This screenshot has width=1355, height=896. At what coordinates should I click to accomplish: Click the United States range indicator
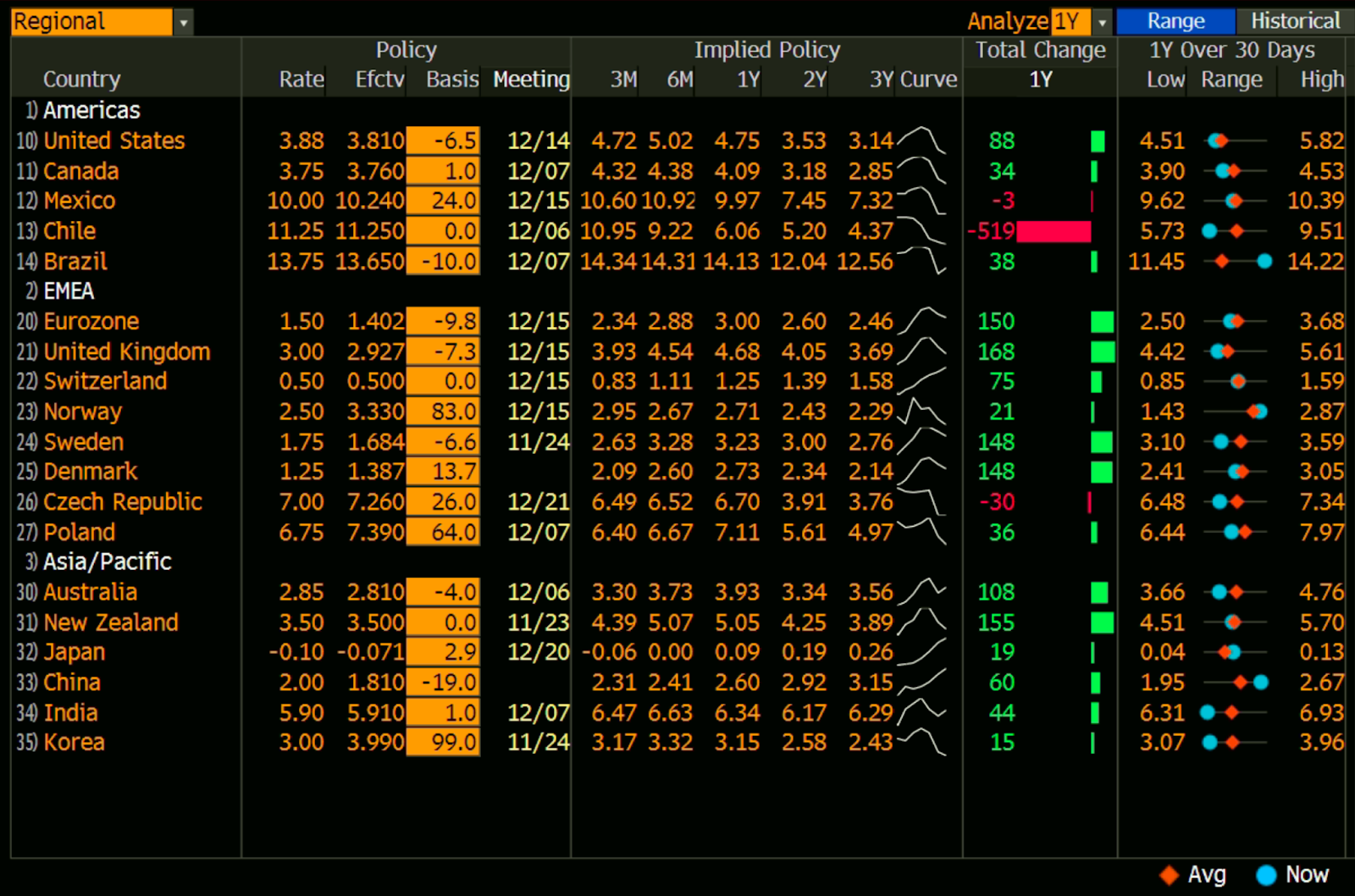coord(1236,141)
